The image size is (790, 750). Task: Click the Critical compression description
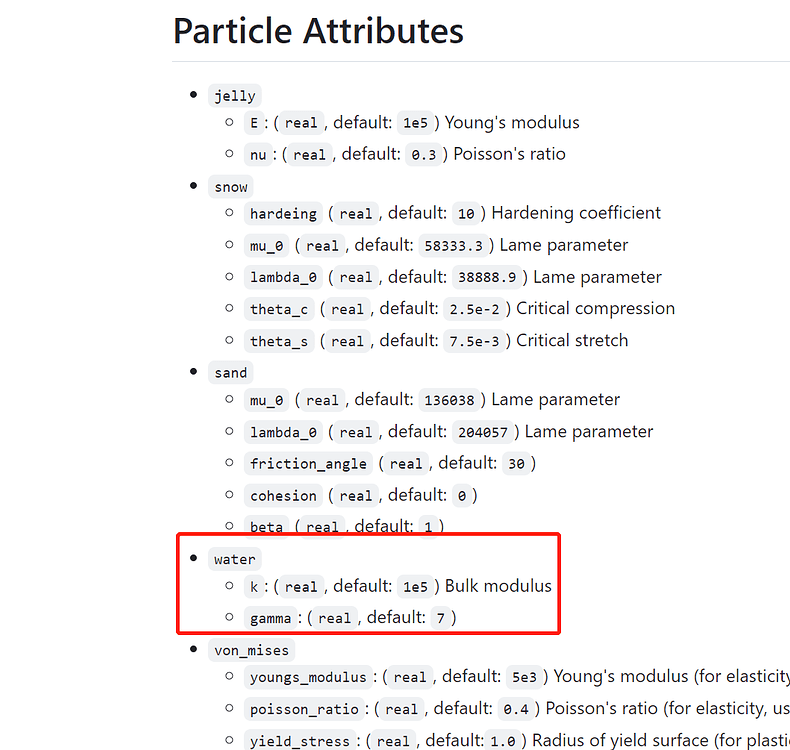(596, 308)
